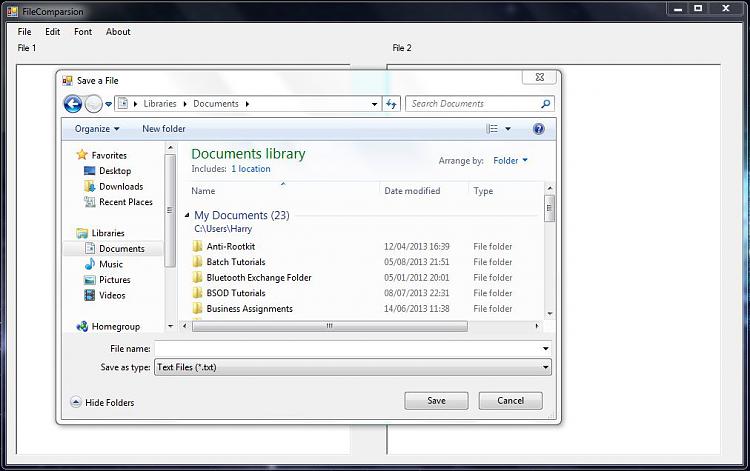Screen dimensions: 750x471
Task: Click the Save button
Action: coord(436,401)
